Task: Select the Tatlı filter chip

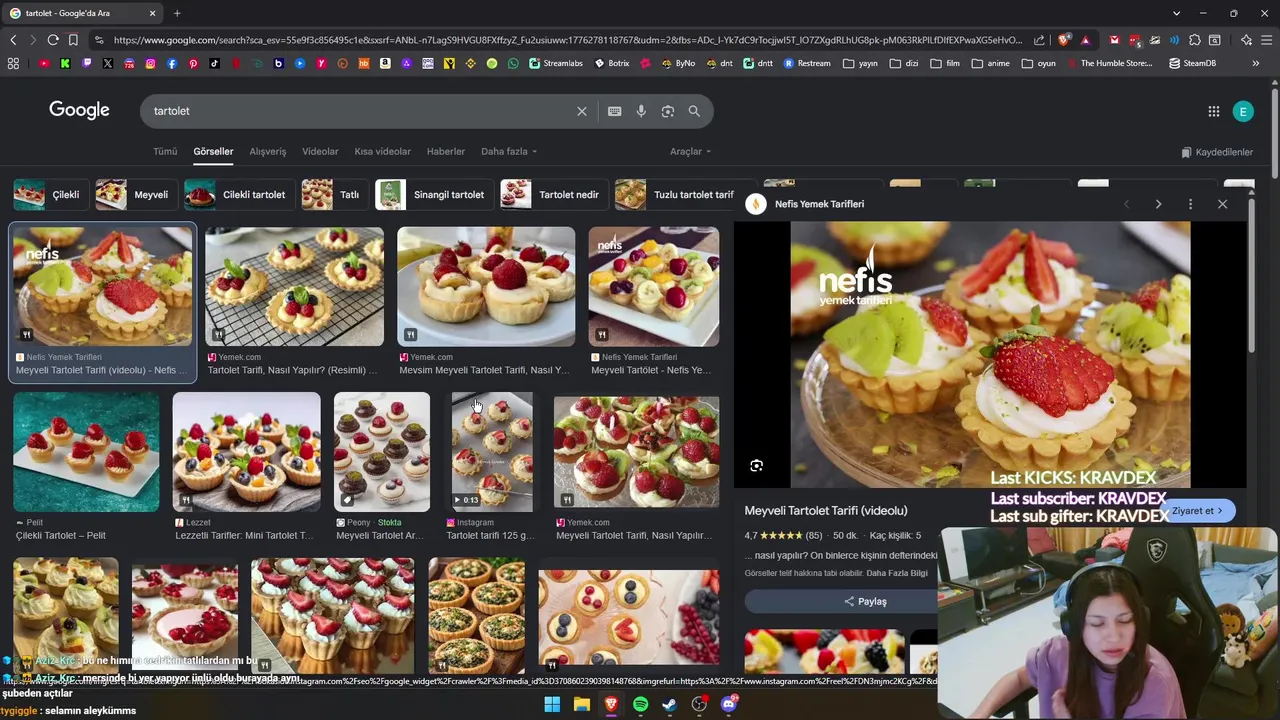Action: tap(333, 194)
